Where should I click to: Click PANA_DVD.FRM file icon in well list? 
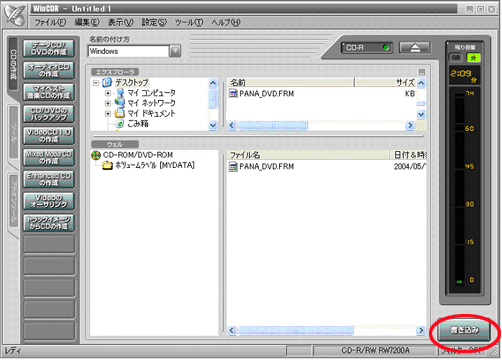[x=233, y=166]
